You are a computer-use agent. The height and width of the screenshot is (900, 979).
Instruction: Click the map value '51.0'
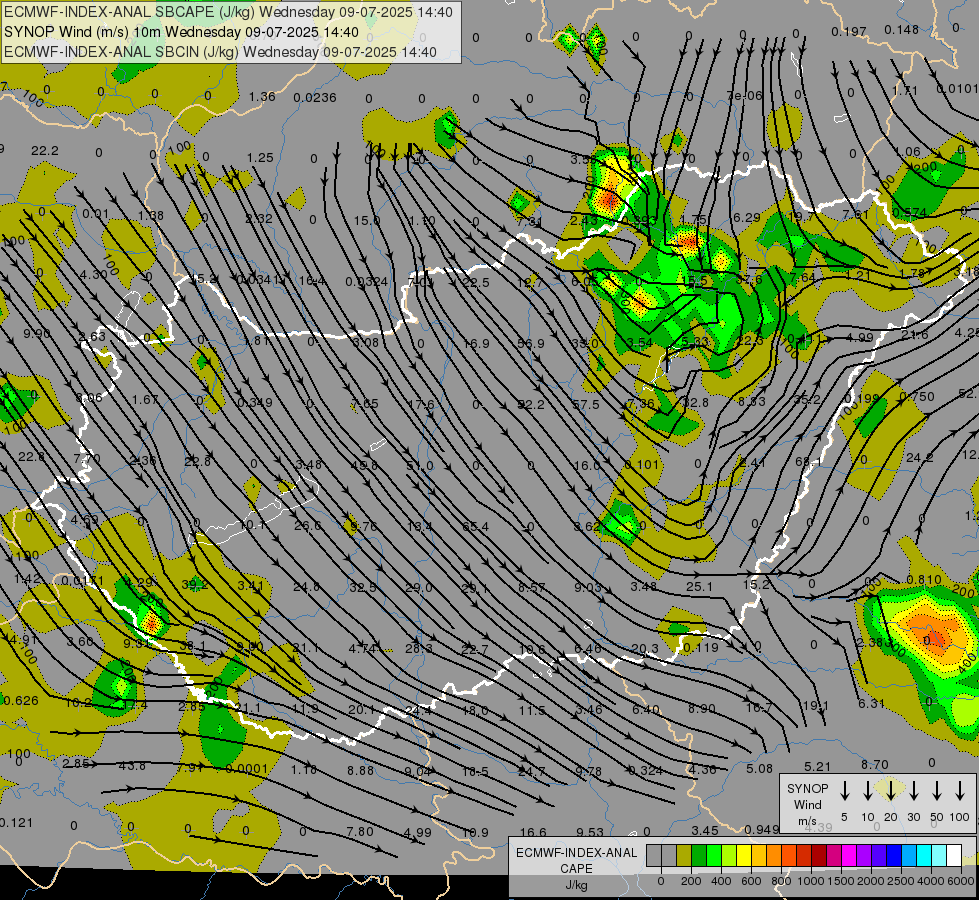(420, 466)
